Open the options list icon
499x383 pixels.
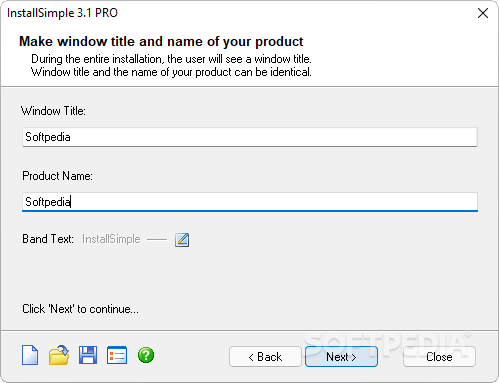[117, 355]
